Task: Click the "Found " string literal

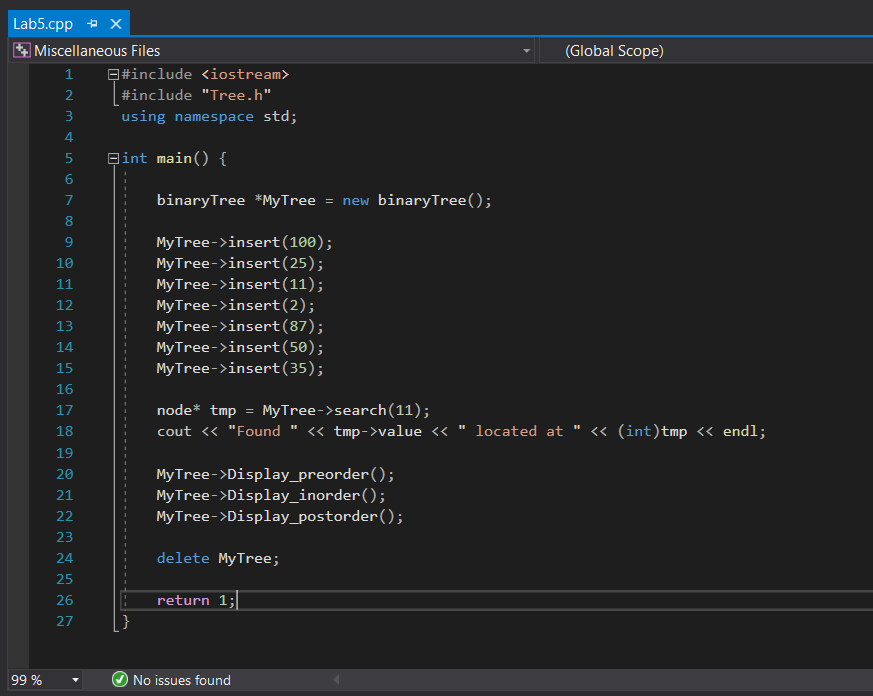Action: click(262, 432)
